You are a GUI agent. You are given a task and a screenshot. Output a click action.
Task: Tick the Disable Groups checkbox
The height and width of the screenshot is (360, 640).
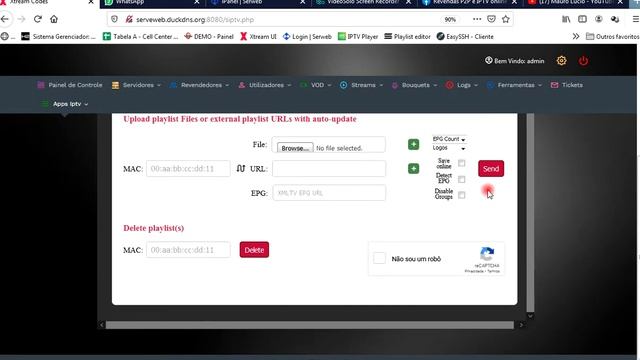coord(462,195)
